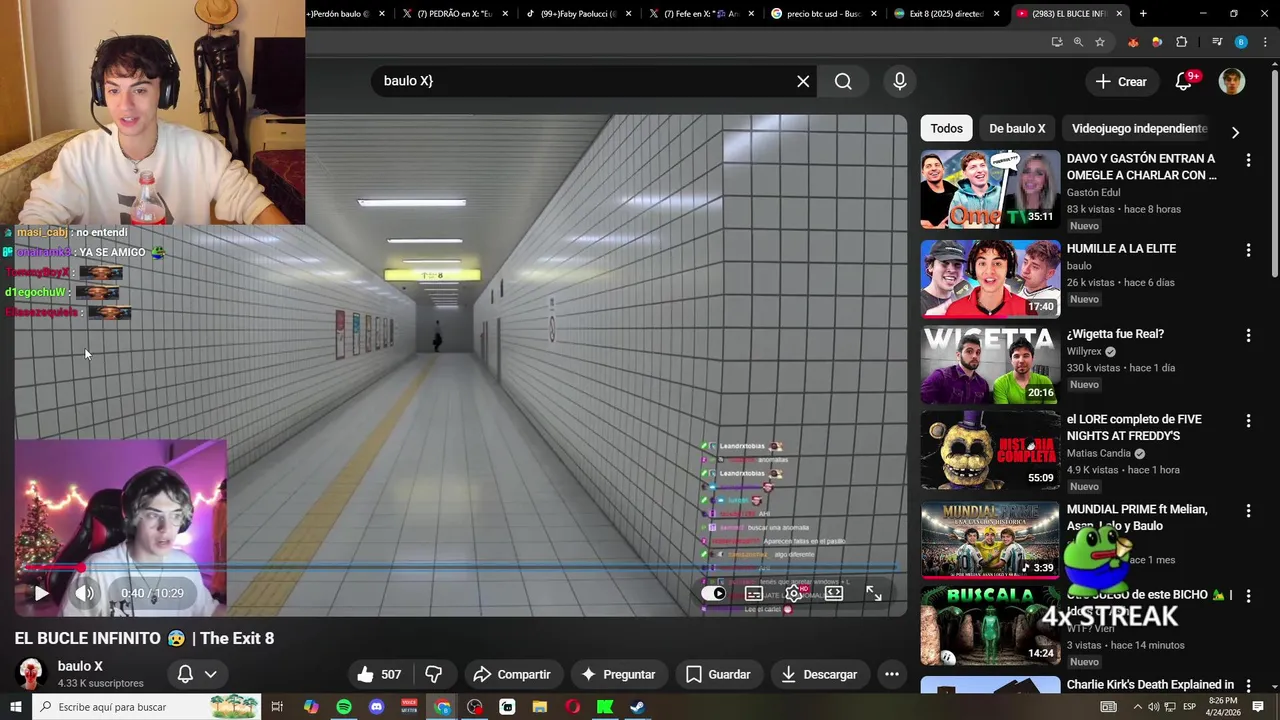The image size is (1280, 720).
Task: Start voice search with microphone
Action: [900, 81]
